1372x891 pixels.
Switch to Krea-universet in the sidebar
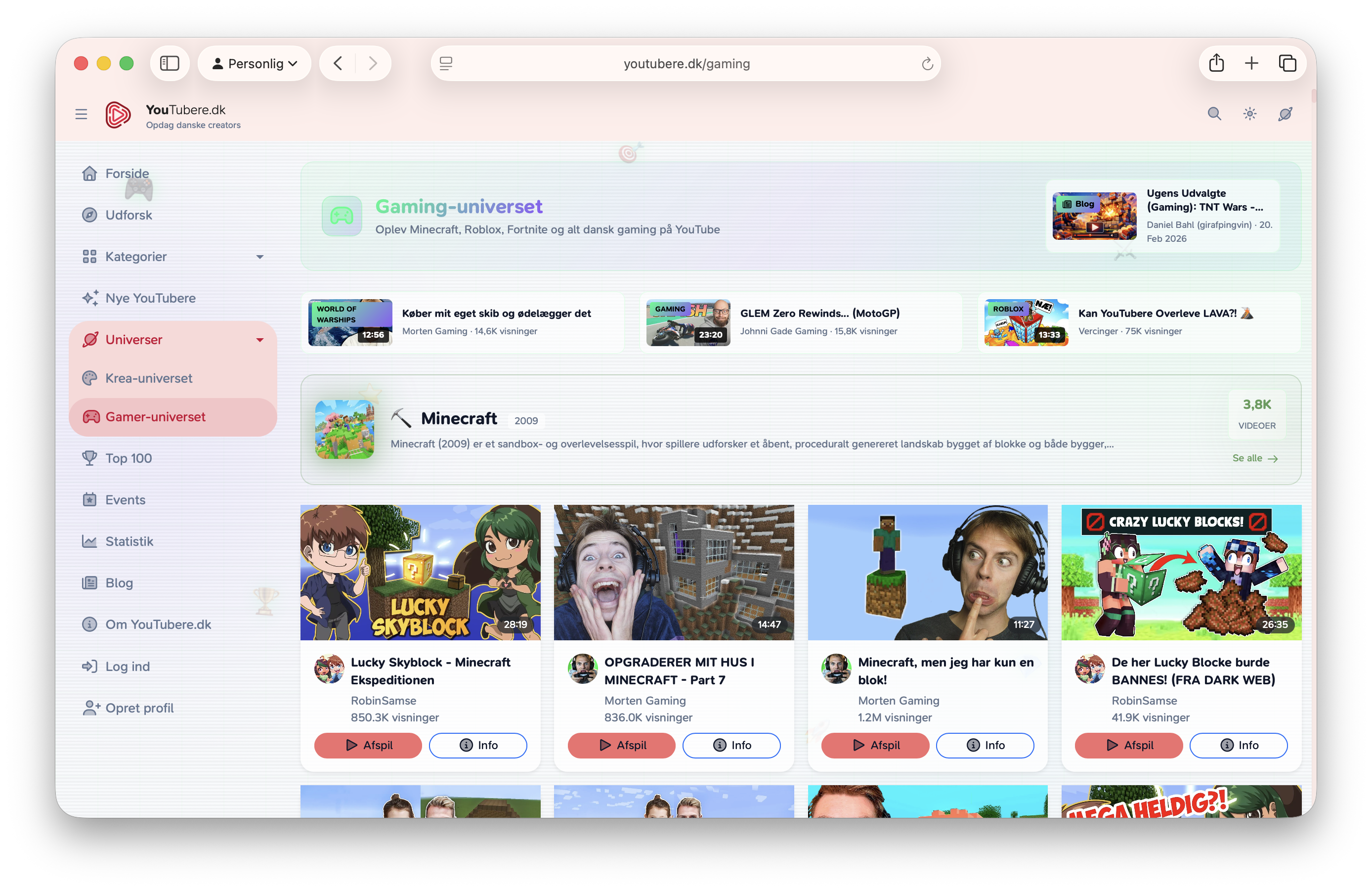point(148,378)
